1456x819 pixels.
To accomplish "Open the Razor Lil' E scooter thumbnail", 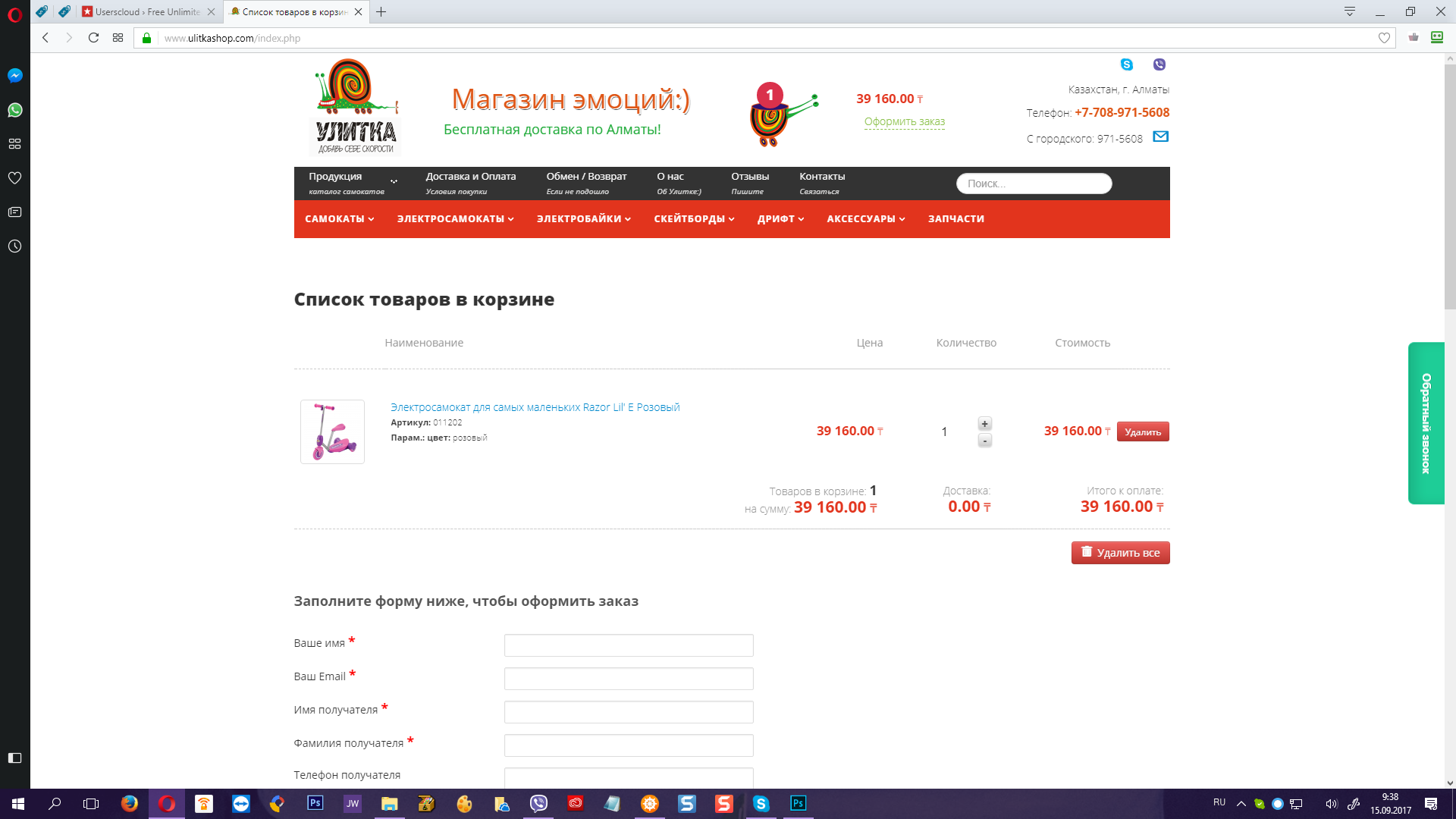I will pyautogui.click(x=332, y=431).
